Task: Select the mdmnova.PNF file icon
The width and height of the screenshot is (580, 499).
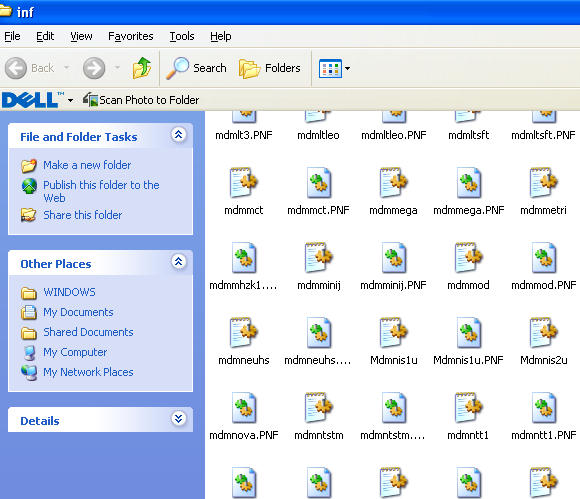Action: pyautogui.click(x=244, y=408)
